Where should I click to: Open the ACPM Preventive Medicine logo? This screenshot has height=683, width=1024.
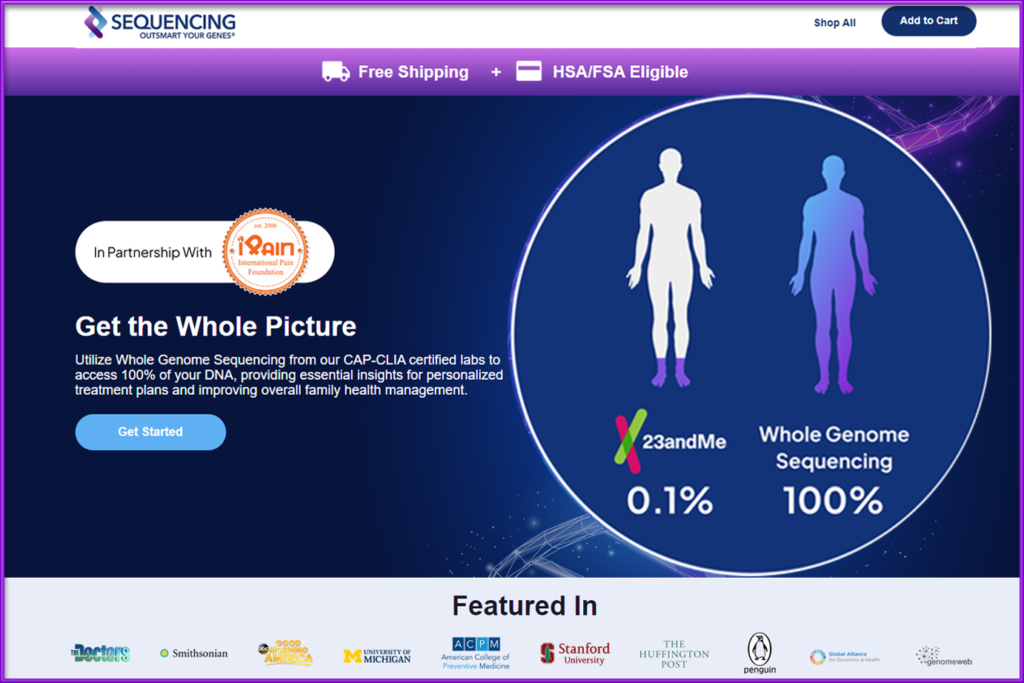(475, 653)
